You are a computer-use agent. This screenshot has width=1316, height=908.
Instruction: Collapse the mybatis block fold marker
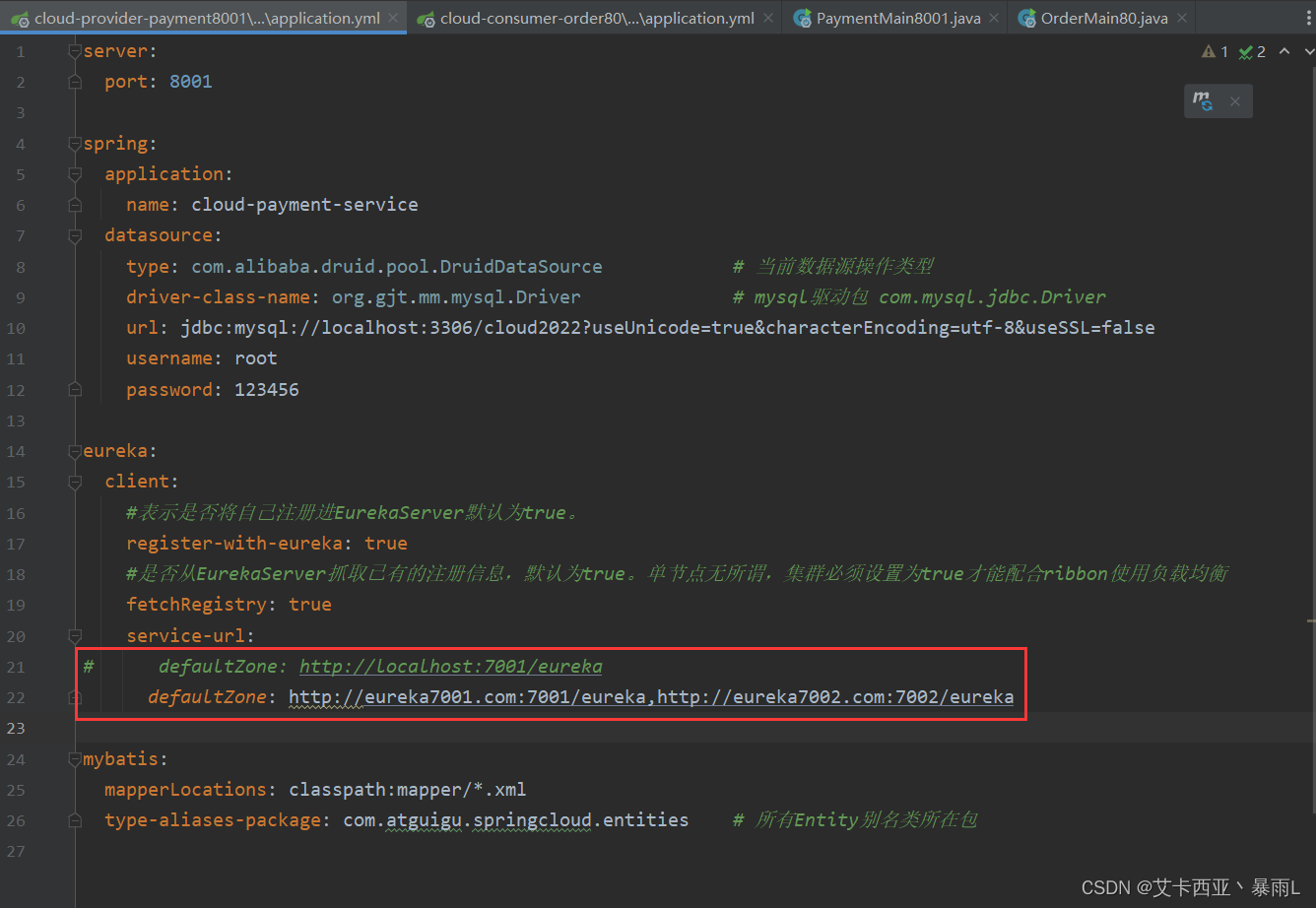pyautogui.click(x=75, y=759)
